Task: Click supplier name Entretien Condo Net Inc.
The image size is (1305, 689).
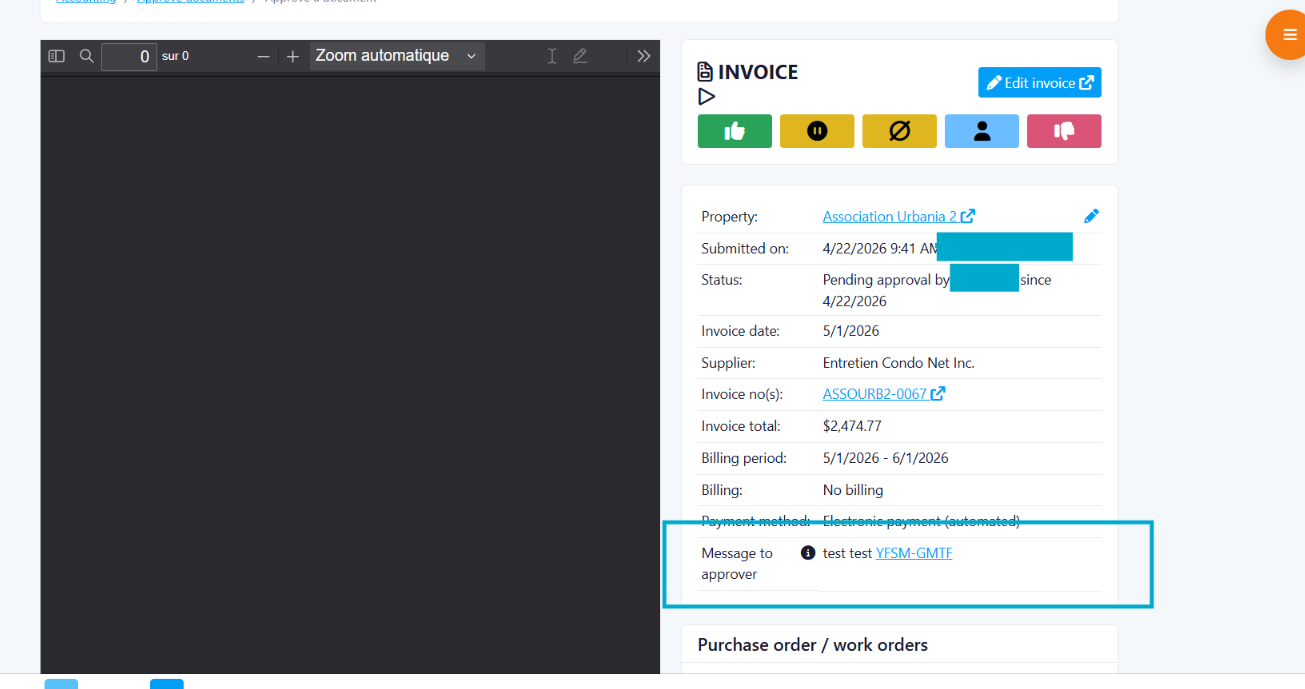Action: 898,363
